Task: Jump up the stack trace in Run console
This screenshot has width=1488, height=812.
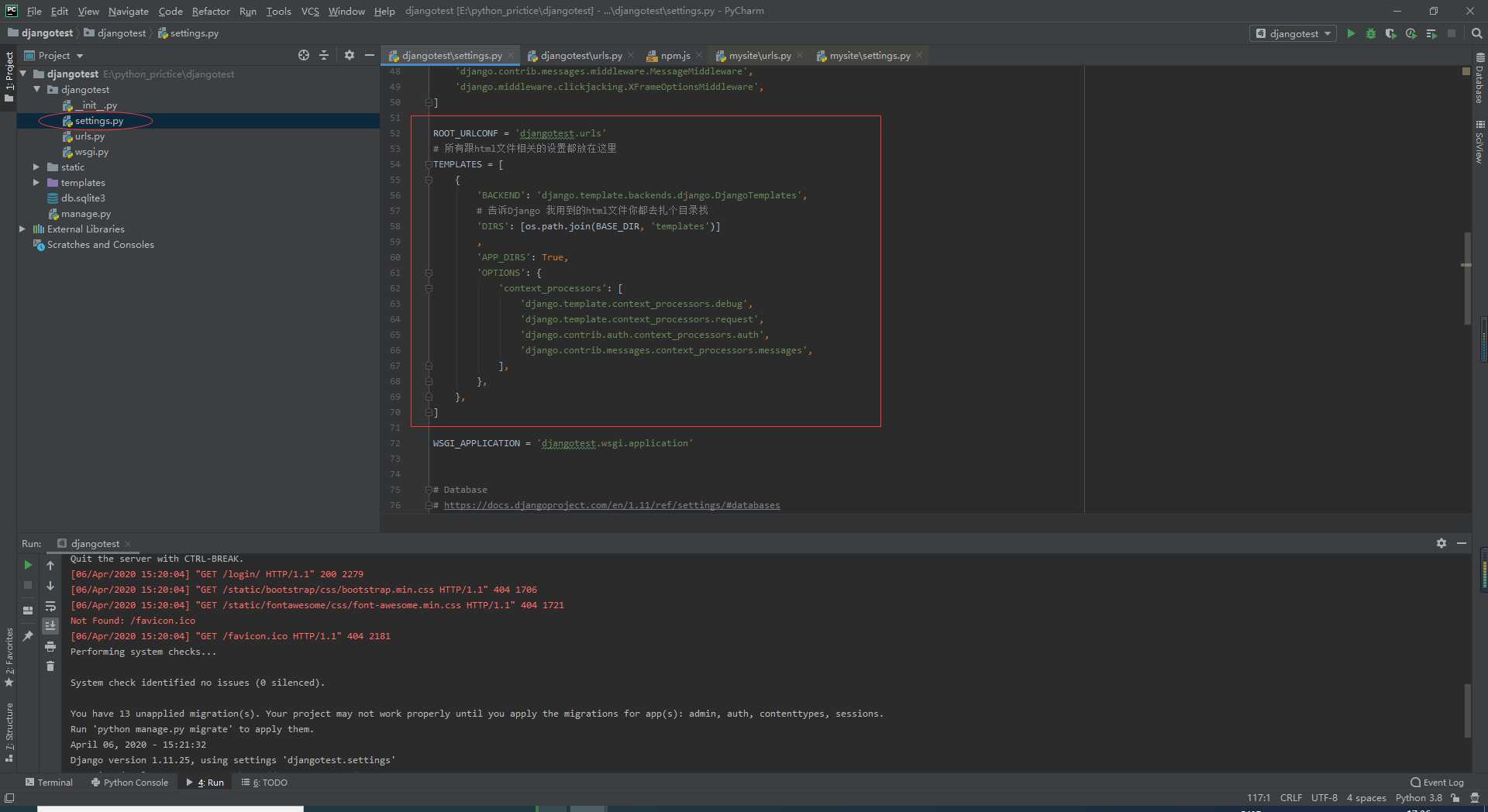Action: point(50,566)
